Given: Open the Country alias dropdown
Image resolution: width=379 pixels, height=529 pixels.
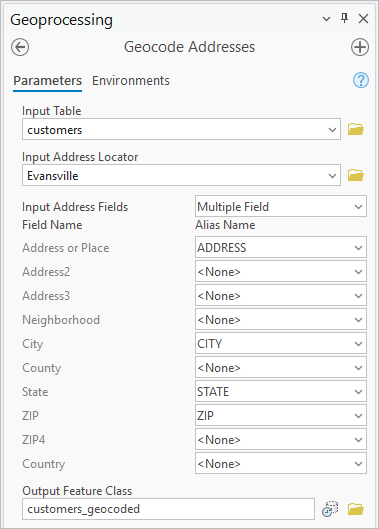Looking at the screenshot, I should 281,464.
